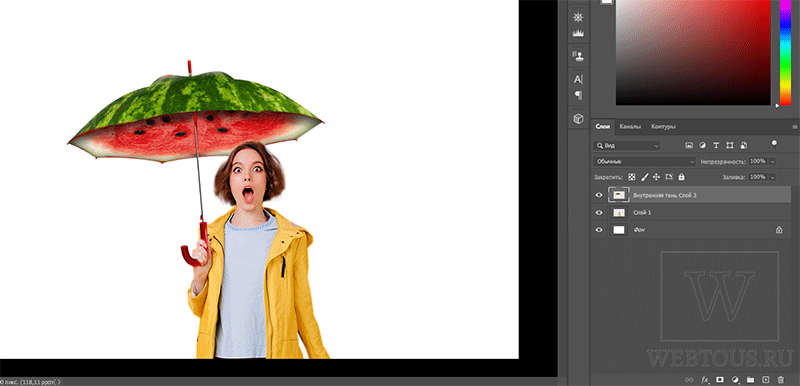Open the Adjustments panel sun icon
Viewport: 800px width, 386px height.
[578, 17]
